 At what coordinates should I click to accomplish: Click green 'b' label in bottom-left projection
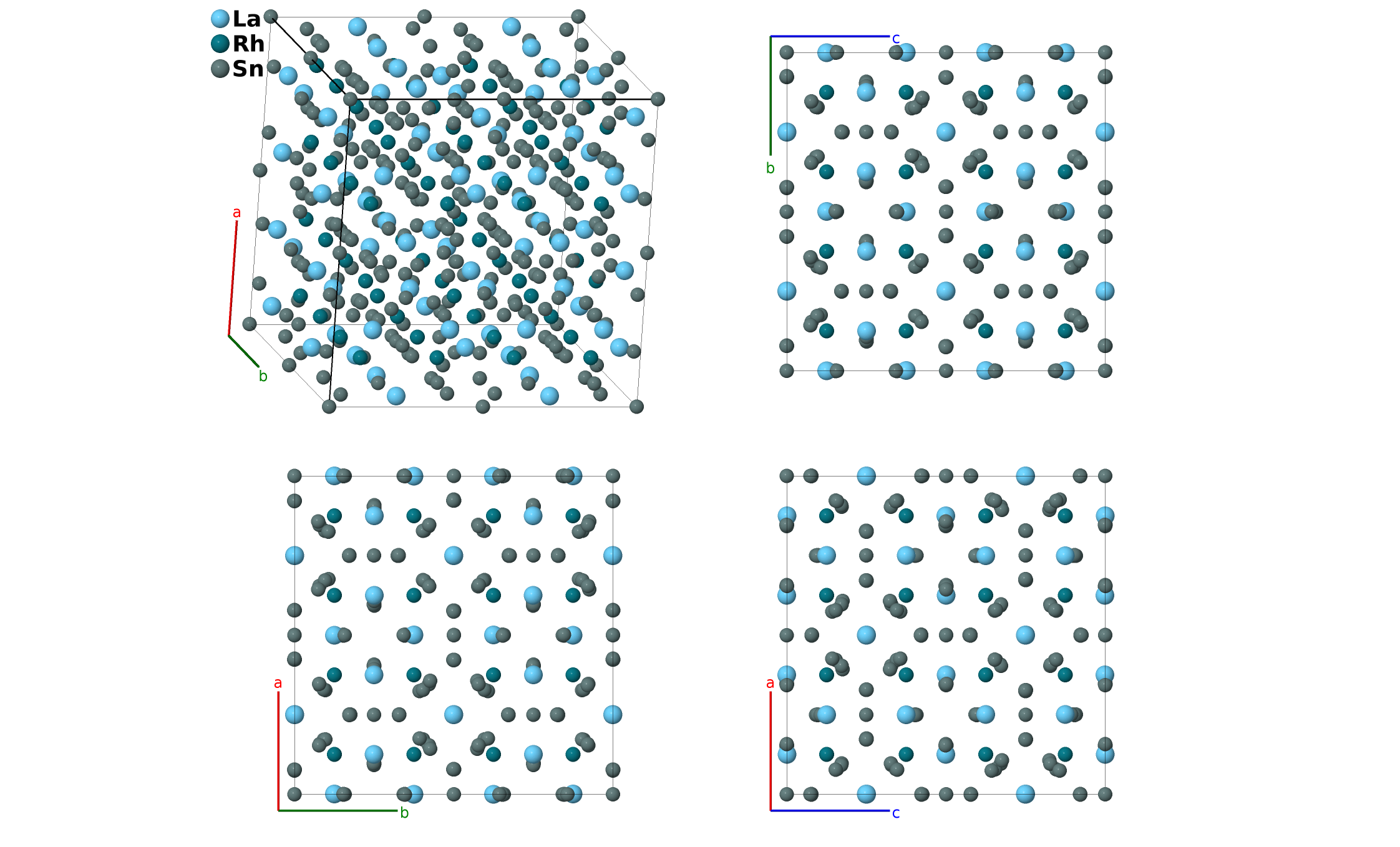(x=404, y=813)
